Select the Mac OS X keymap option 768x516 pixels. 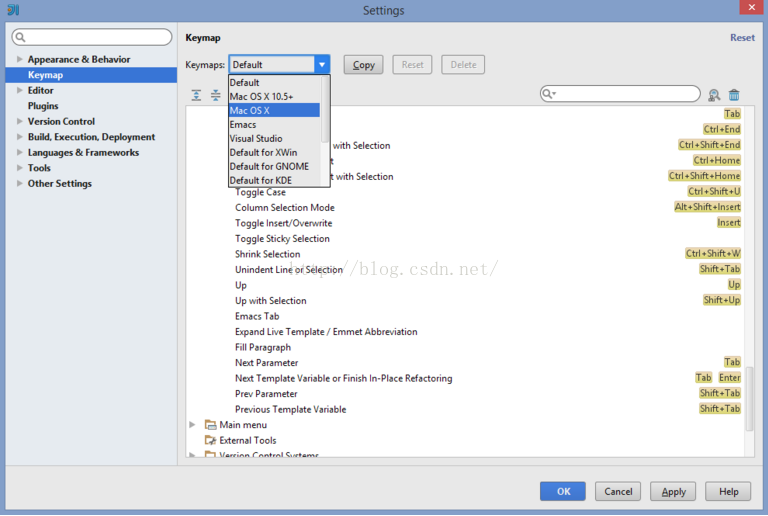274,110
